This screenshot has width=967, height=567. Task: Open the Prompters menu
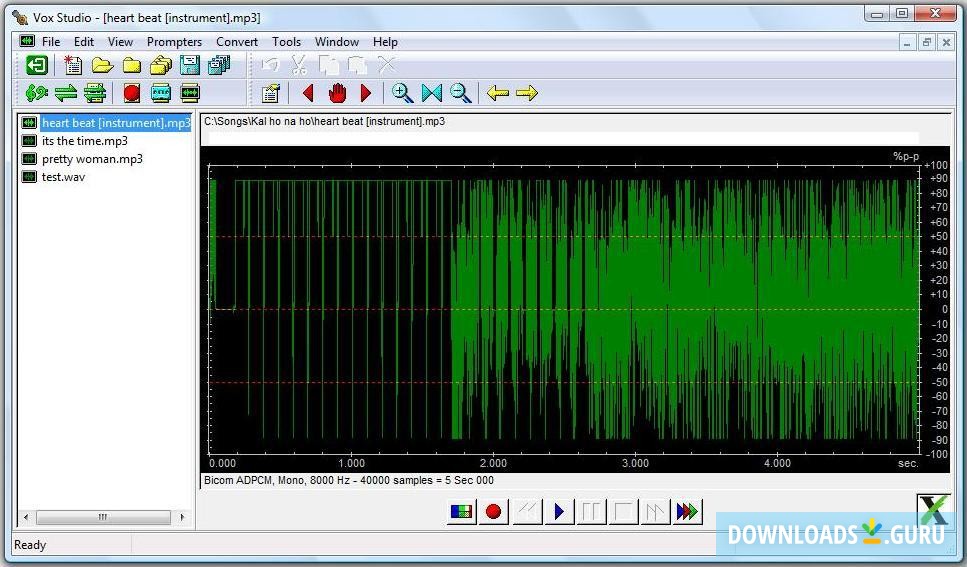coord(175,42)
